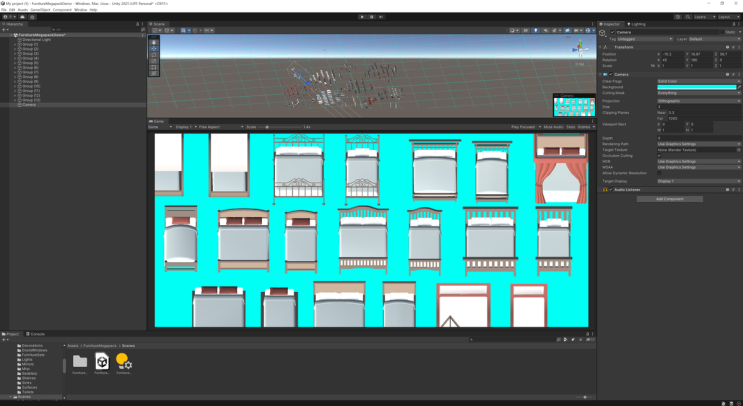Click the Pause button
743x406 pixels.
coord(372,17)
